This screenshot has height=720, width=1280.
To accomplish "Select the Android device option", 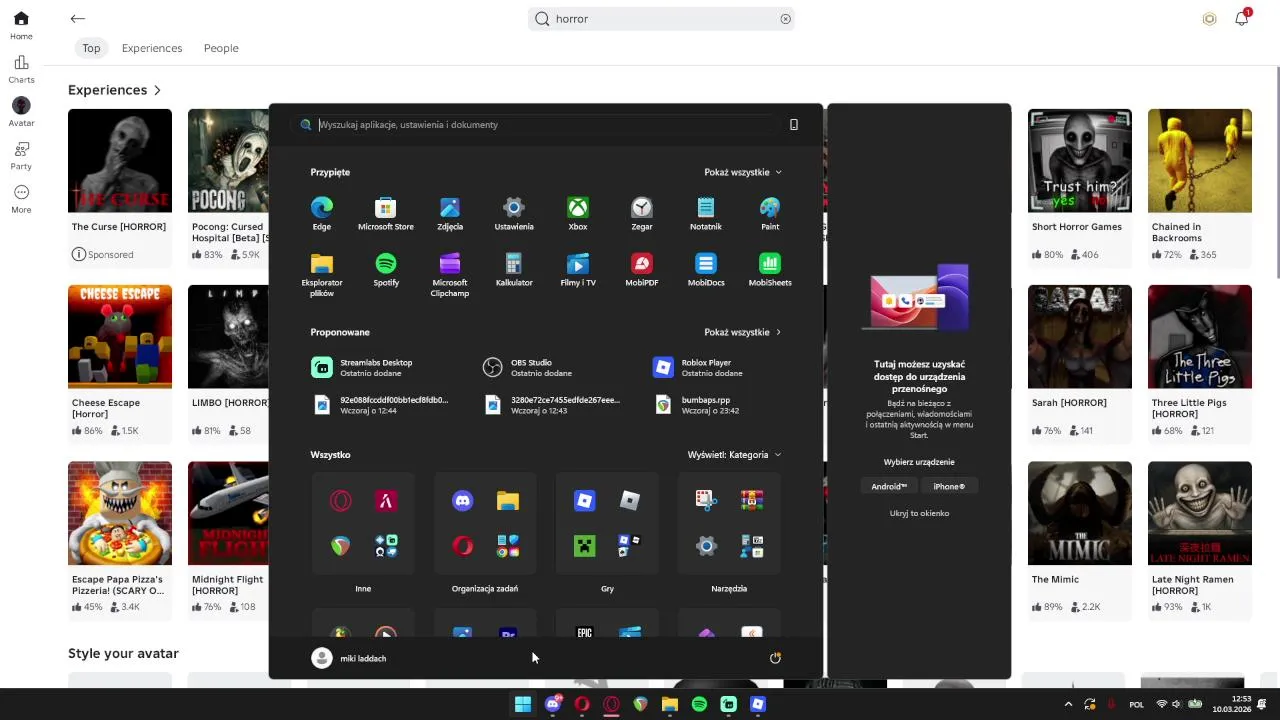I will 888,486.
